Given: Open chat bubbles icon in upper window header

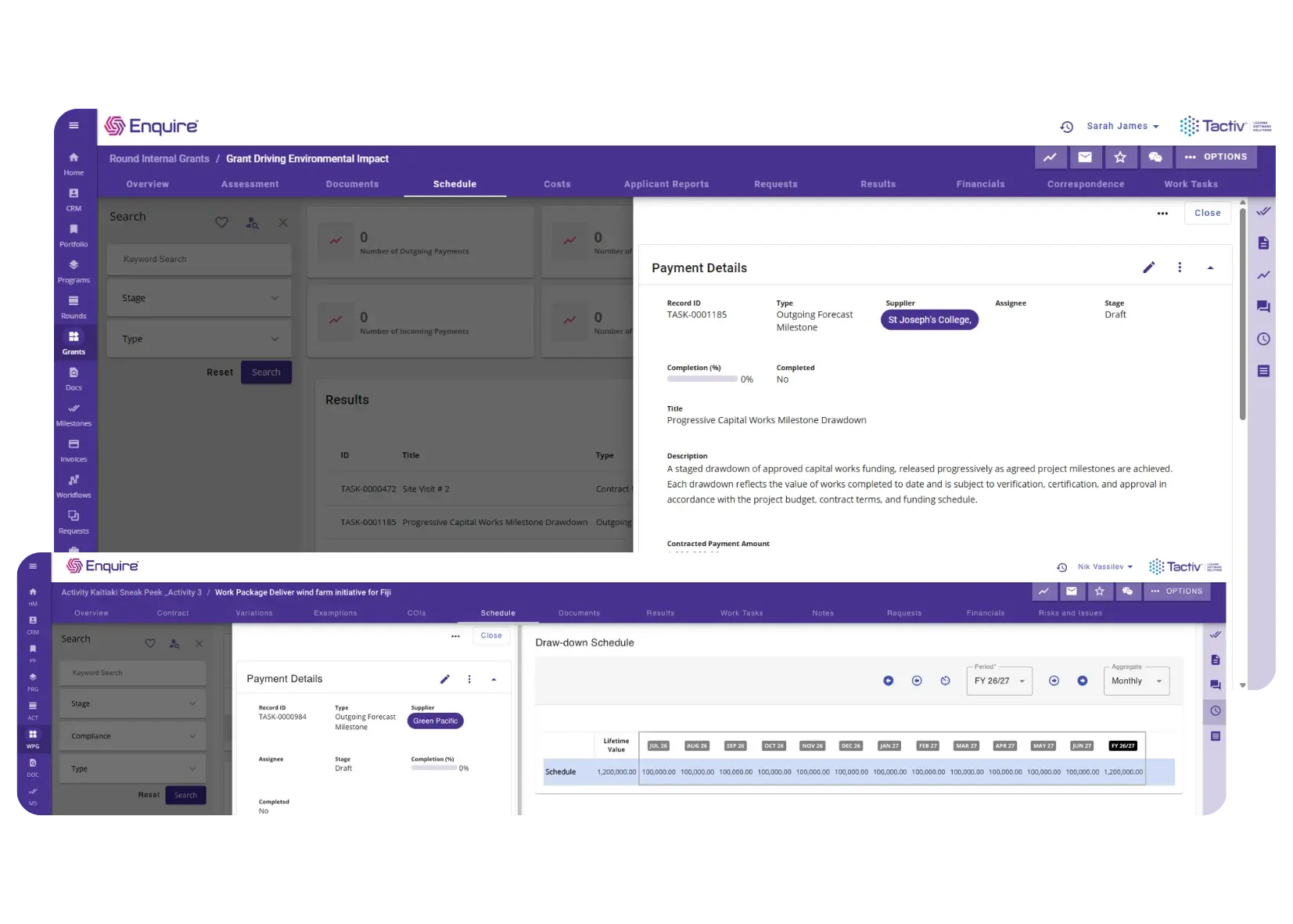Looking at the screenshot, I should (1155, 157).
